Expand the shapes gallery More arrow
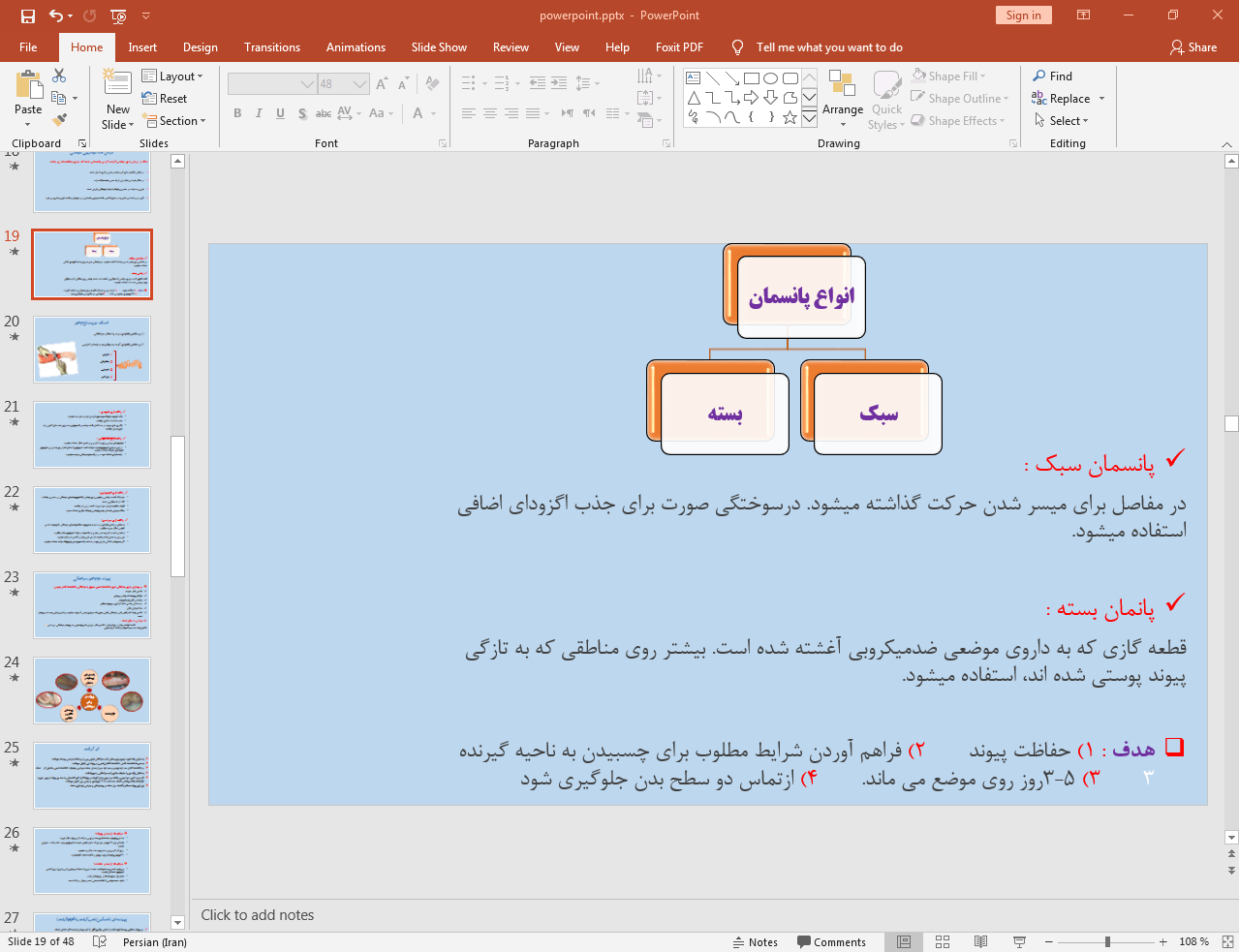The image size is (1239, 952). (809, 118)
